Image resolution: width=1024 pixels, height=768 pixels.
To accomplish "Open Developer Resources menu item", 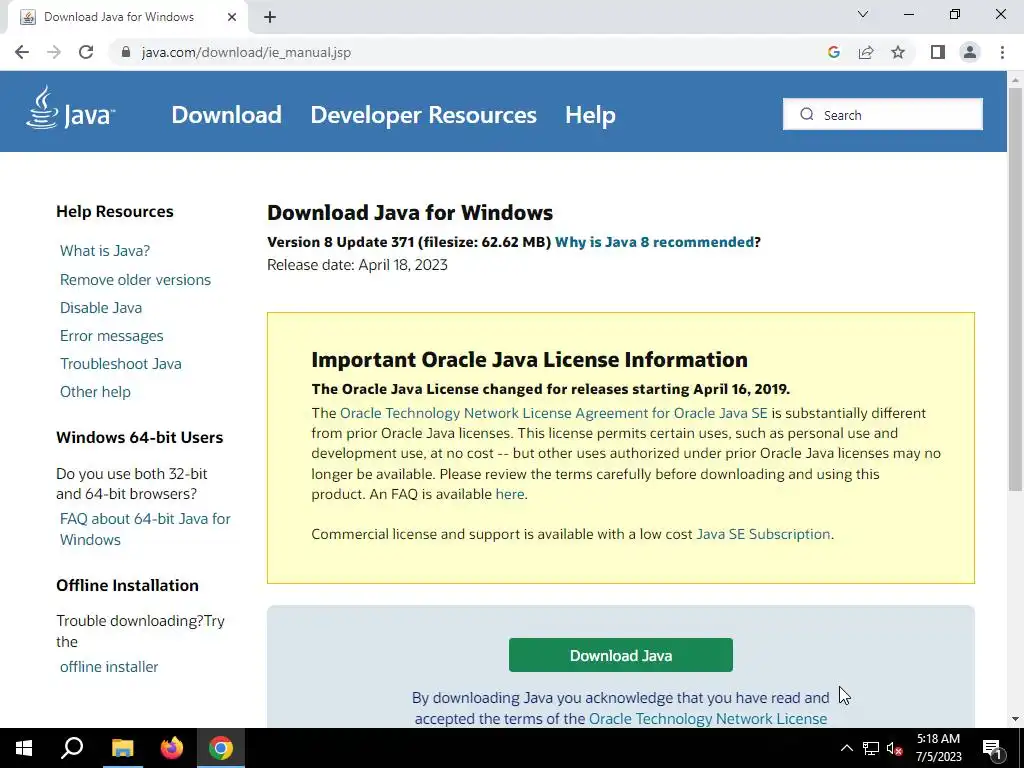I will [x=423, y=115].
